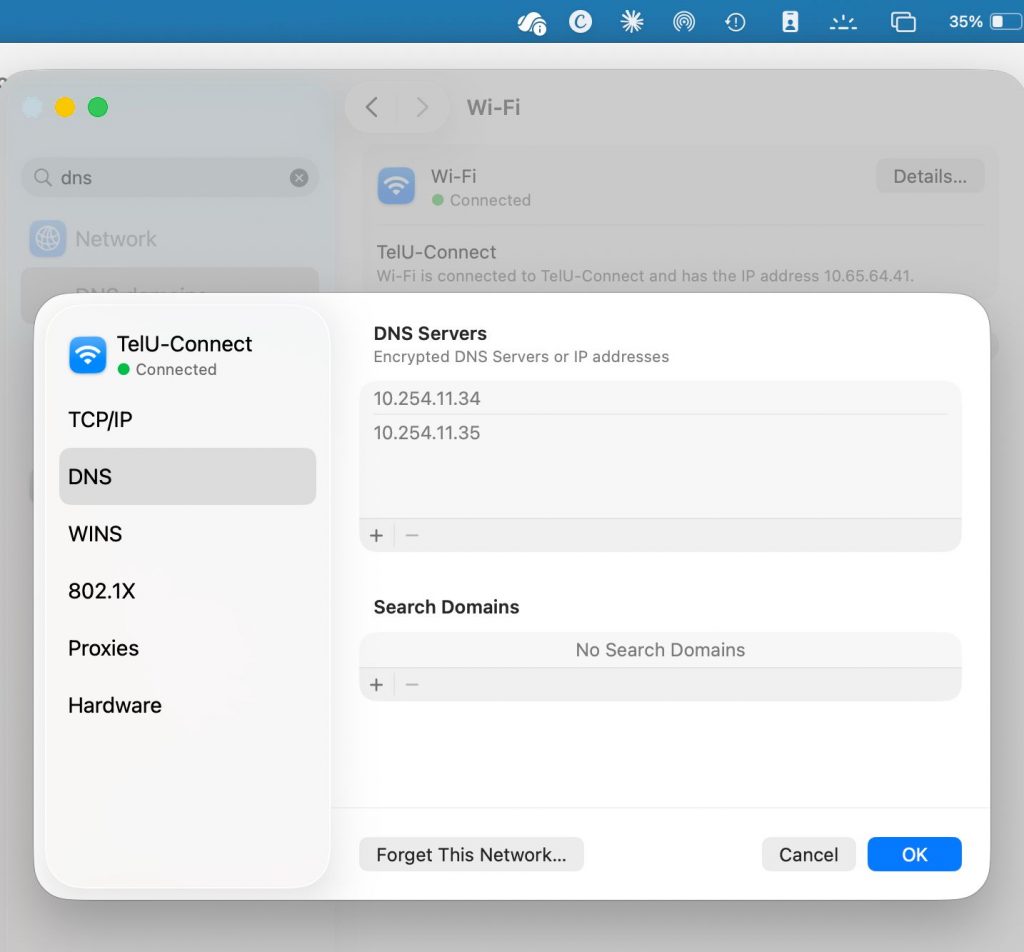The image size is (1024, 952).
Task: Switch to the 802.1X tab
Action: pyautogui.click(x=187, y=591)
